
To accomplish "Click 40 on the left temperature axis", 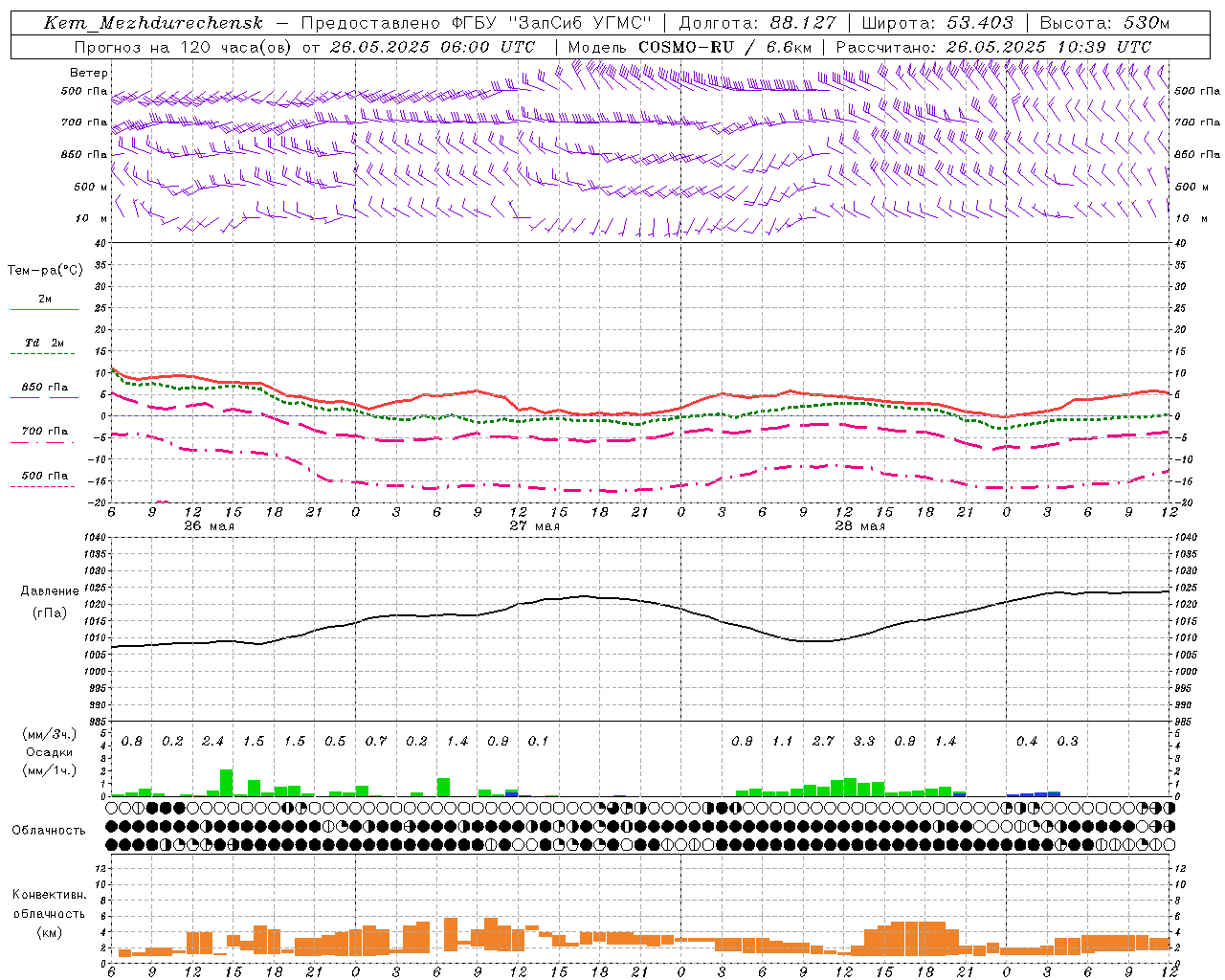I will tap(100, 243).
